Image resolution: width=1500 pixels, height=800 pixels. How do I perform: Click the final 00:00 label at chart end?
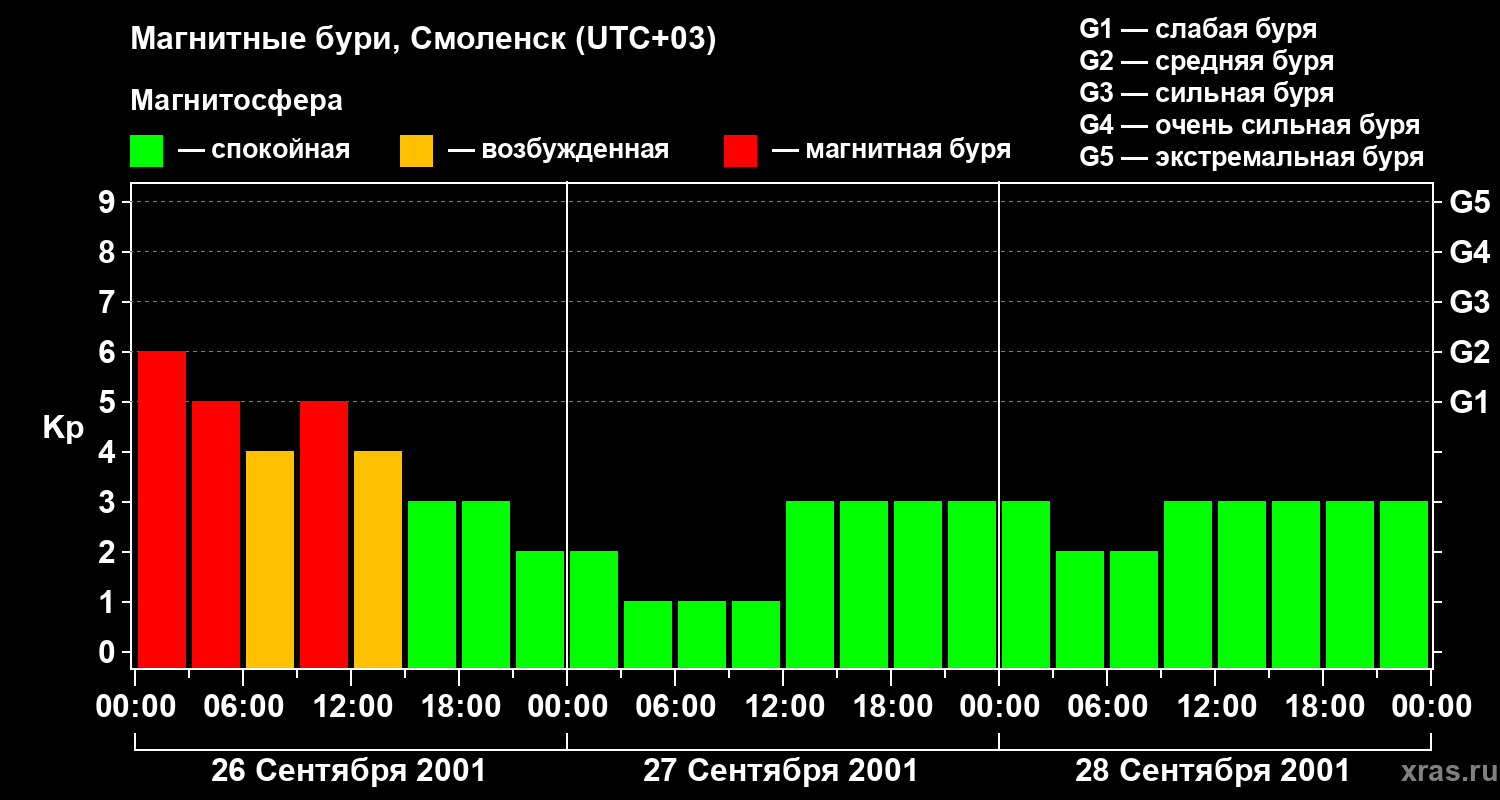[x=1431, y=707]
